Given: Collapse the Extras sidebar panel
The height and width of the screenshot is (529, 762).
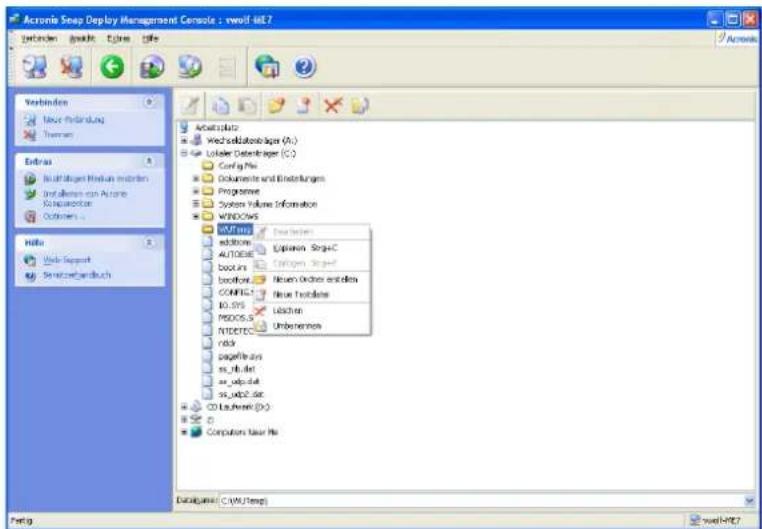Looking at the screenshot, I should tap(150, 161).
